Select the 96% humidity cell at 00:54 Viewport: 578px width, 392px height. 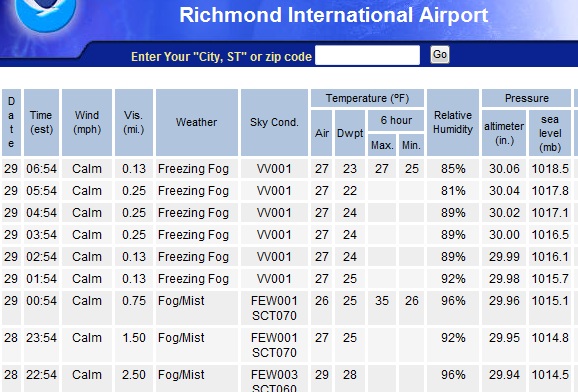[x=453, y=308]
